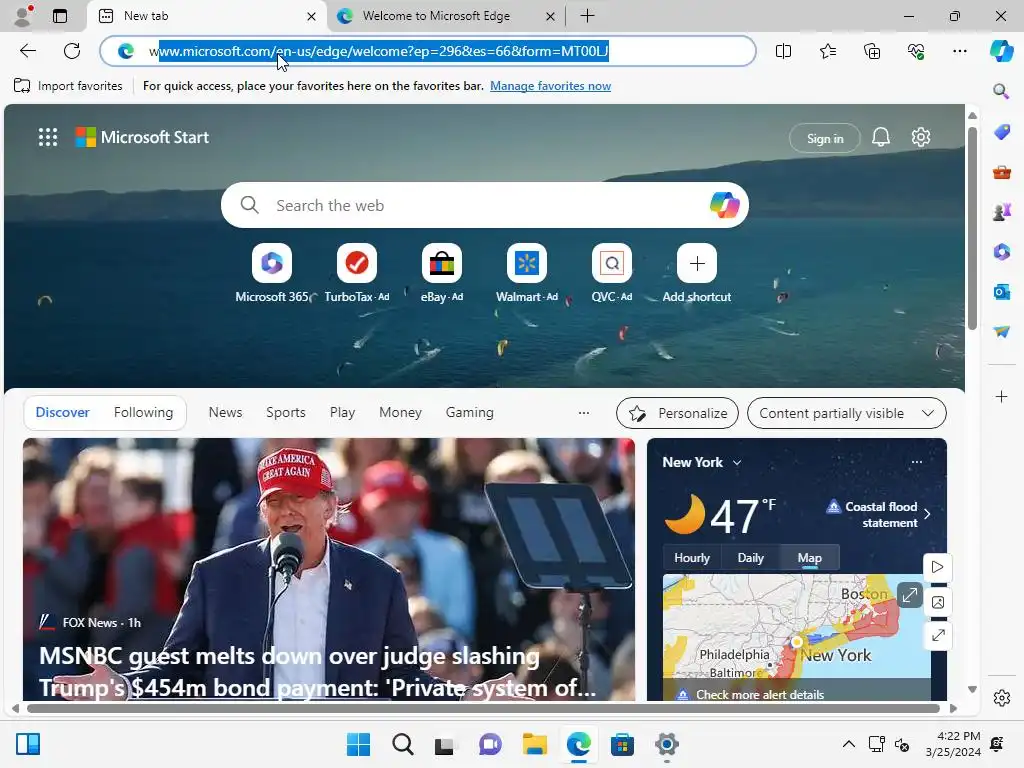Viewport: 1024px width, 768px height.
Task: Open the Sports category
Action: tap(285, 413)
